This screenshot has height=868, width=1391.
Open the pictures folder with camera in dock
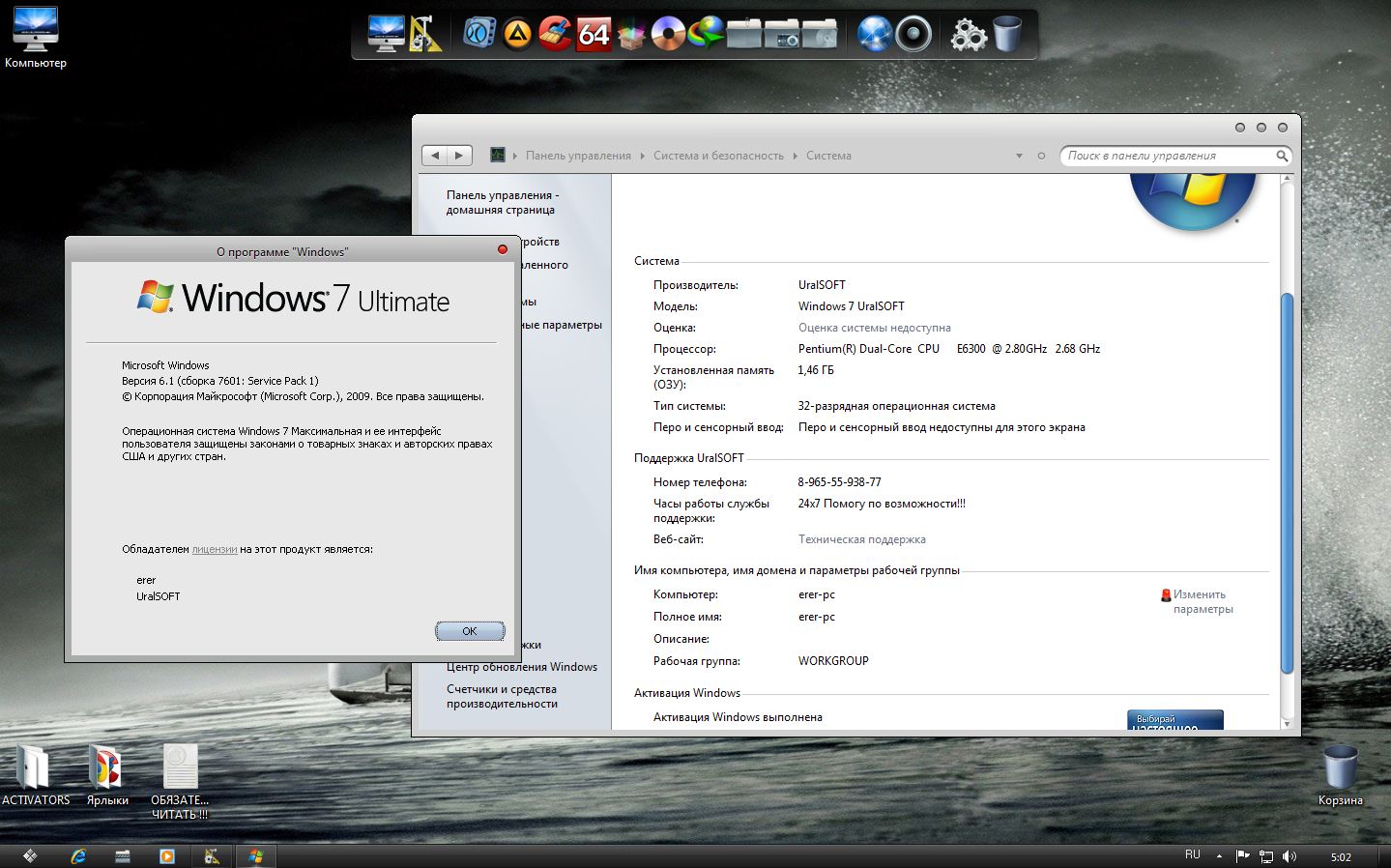click(x=782, y=35)
